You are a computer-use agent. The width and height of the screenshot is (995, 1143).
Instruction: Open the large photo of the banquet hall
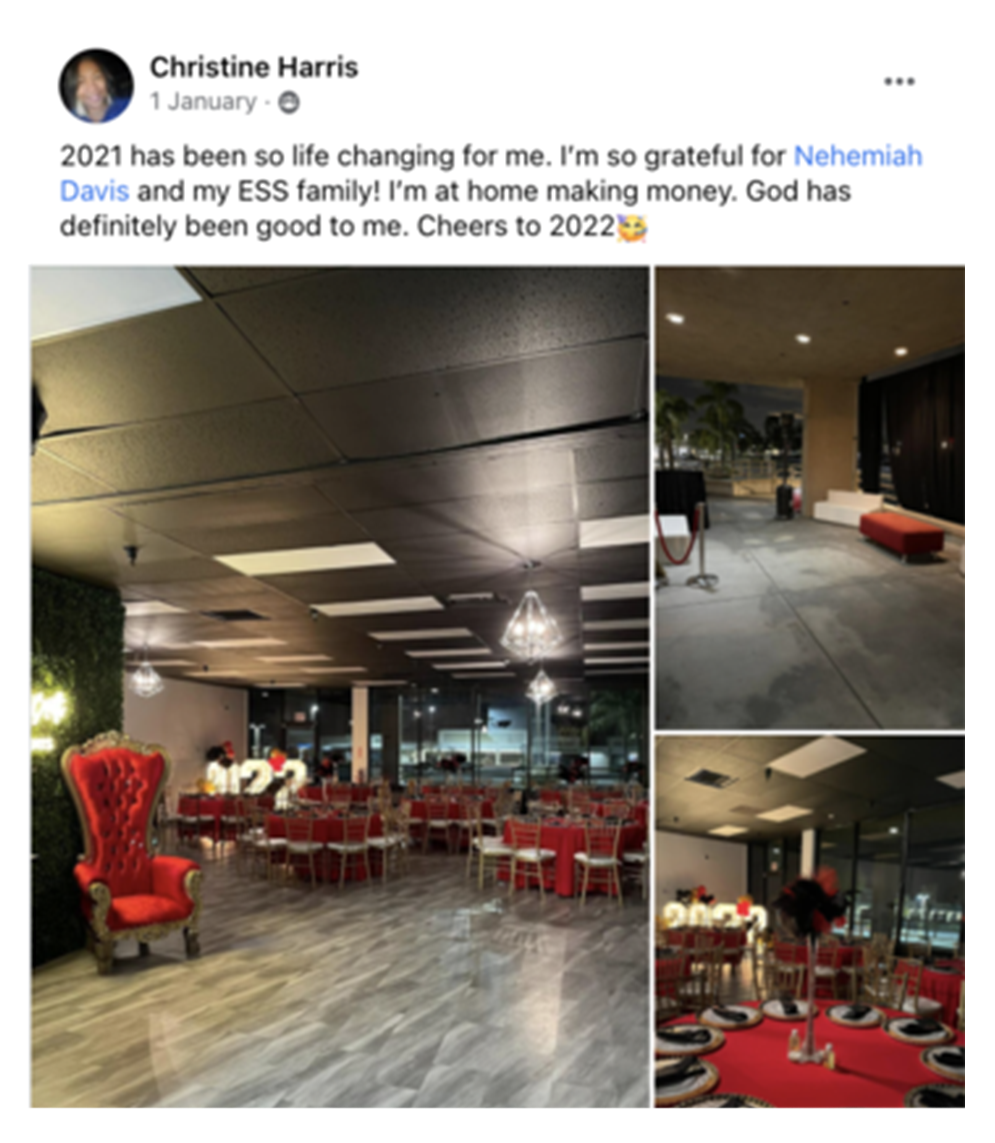(x=340, y=686)
